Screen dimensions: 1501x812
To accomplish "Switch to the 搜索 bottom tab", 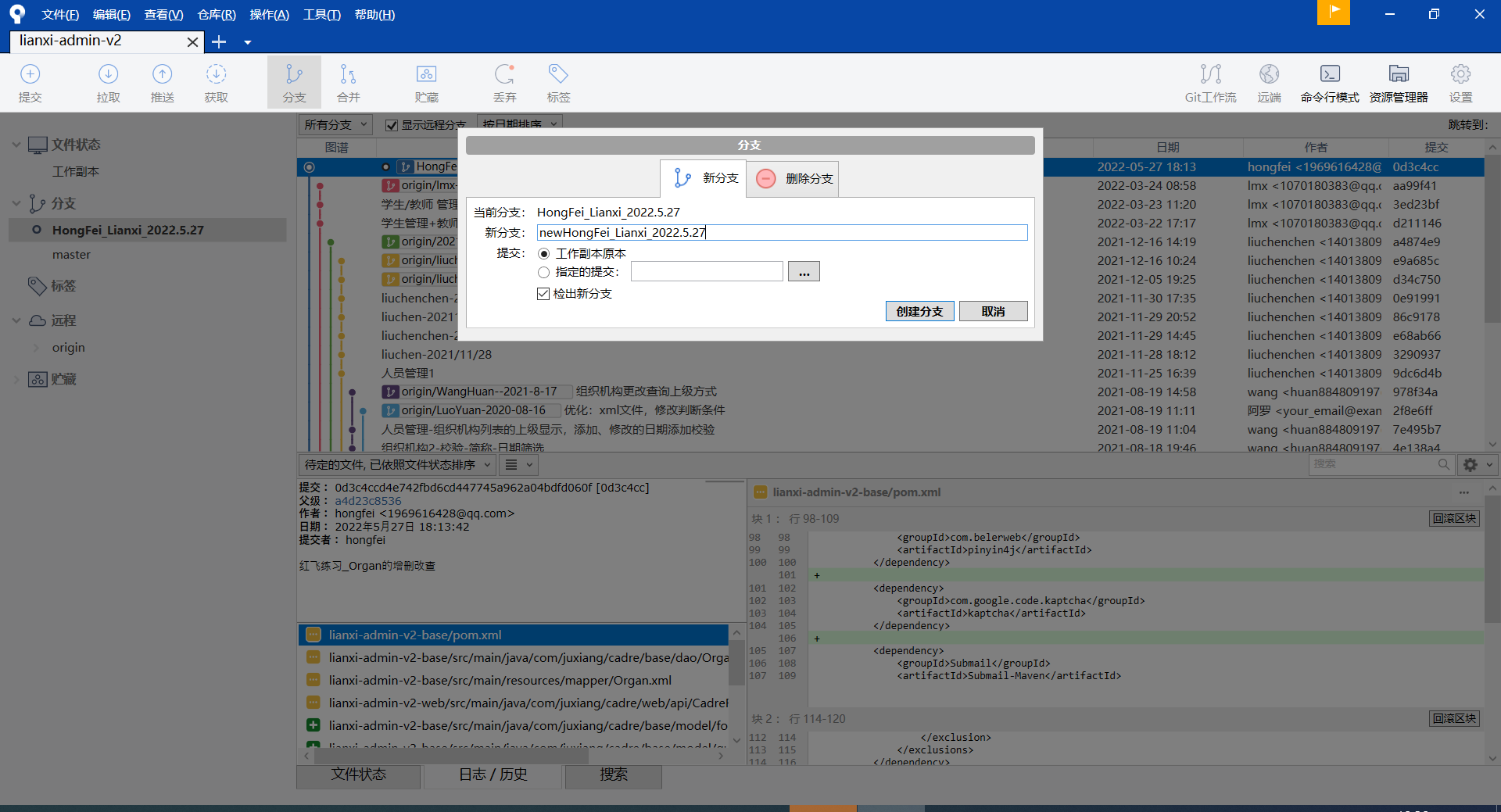I will point(614,774).
